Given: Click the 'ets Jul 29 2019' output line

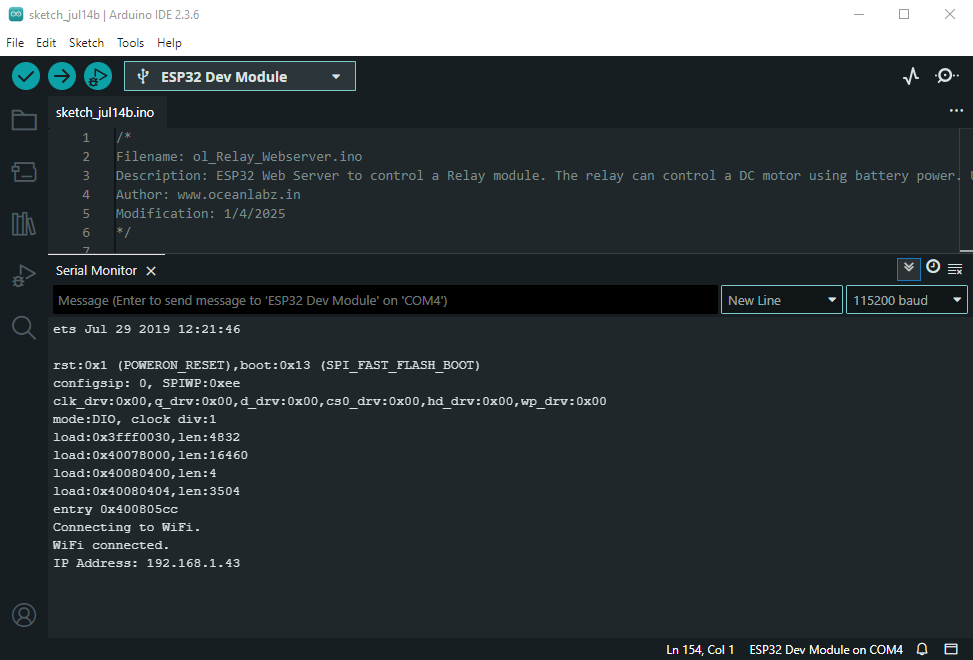Looking at the screenshot, I should coord(146,329).
